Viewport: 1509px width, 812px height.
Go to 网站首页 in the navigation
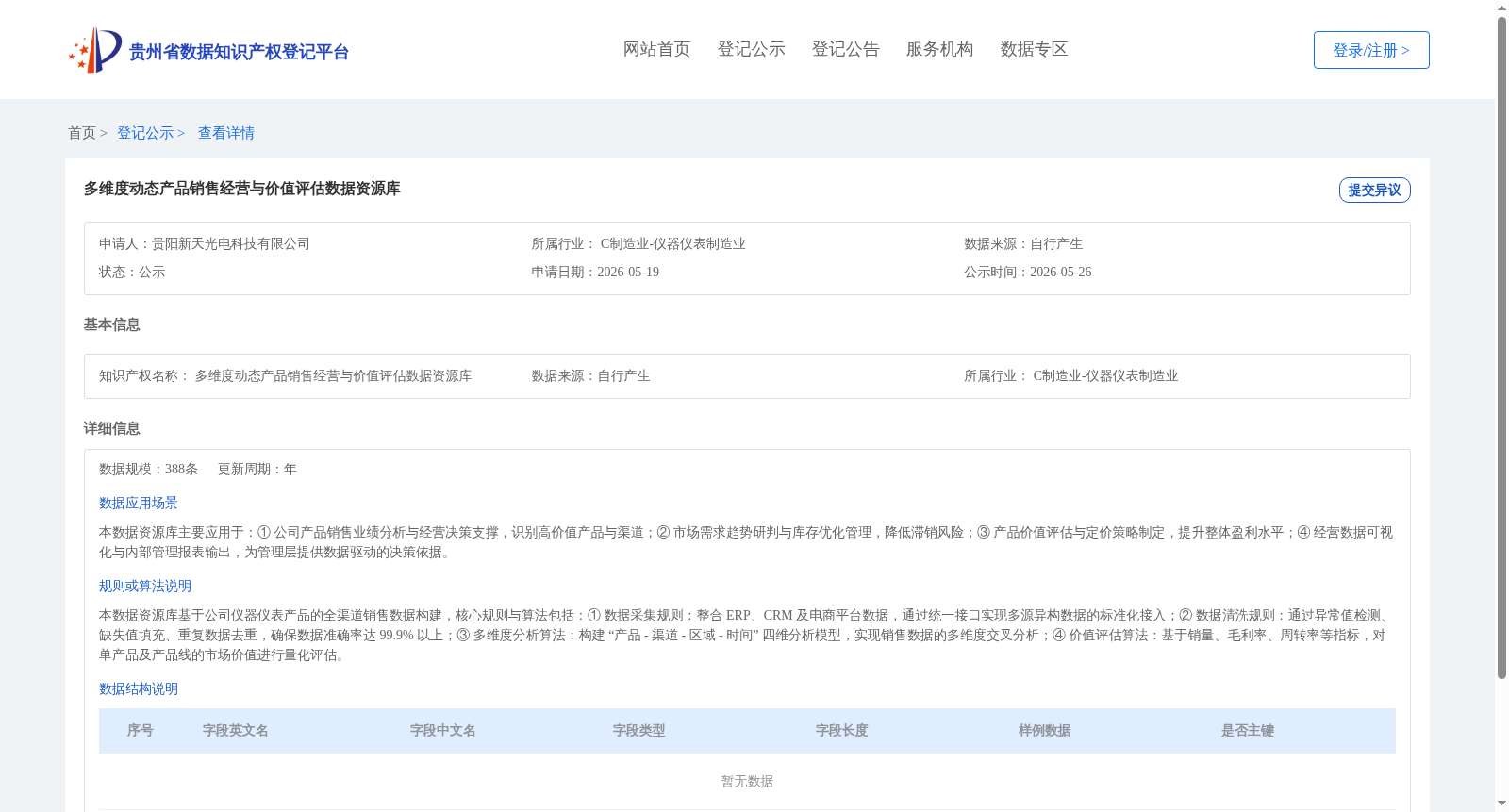(656, 49)
